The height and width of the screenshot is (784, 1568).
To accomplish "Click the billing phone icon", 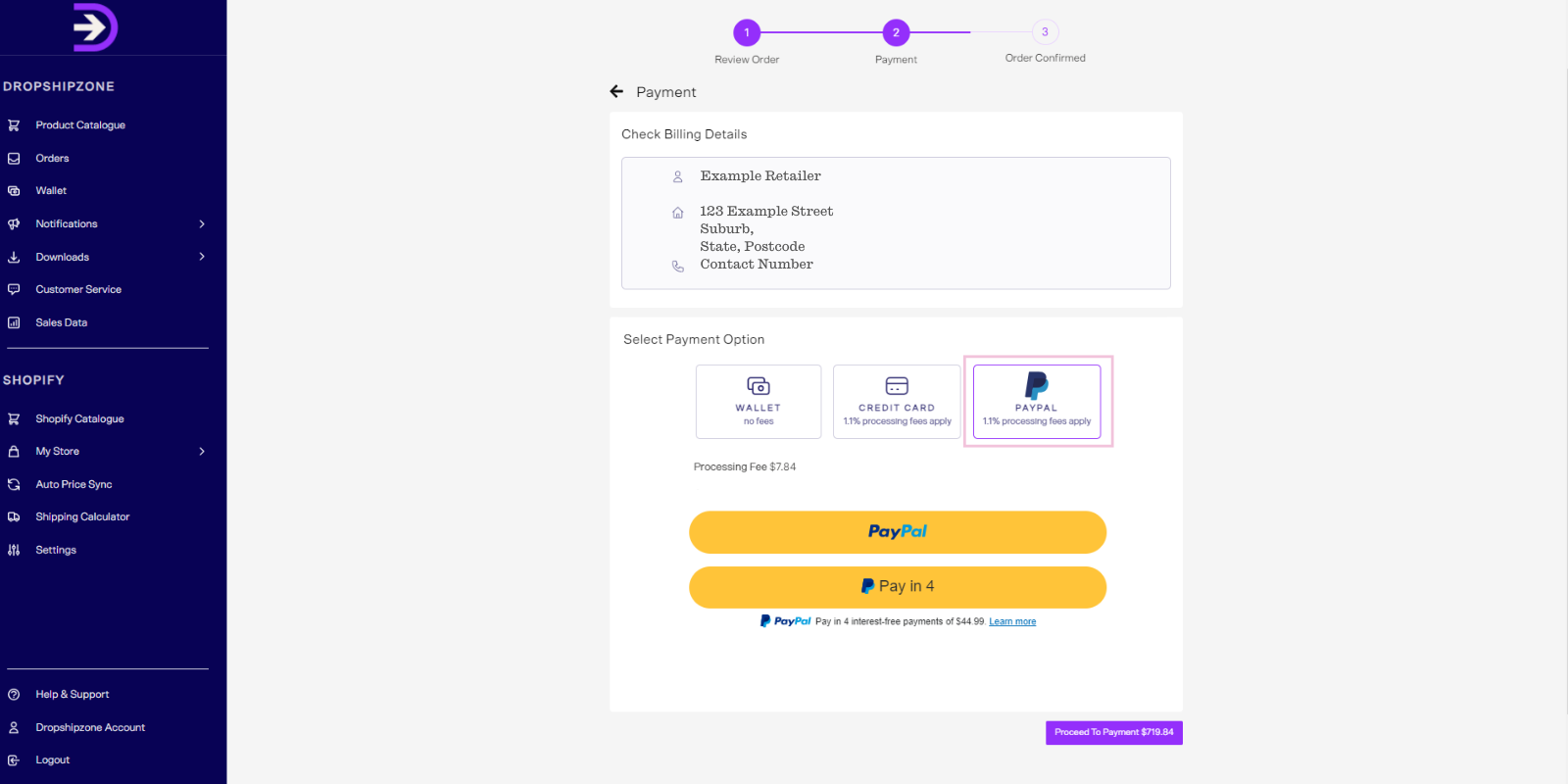I will (677, 266).
